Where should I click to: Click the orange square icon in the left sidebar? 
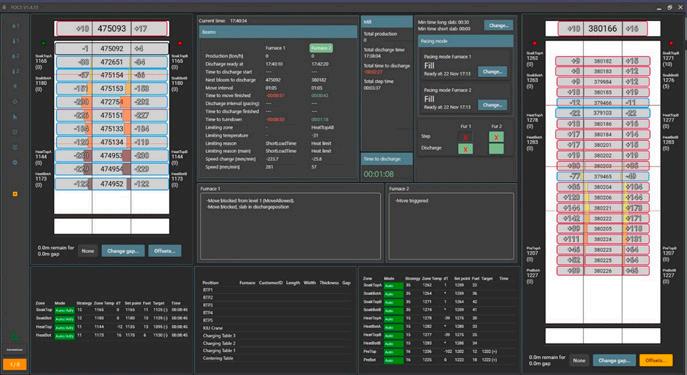coord(15,194)
